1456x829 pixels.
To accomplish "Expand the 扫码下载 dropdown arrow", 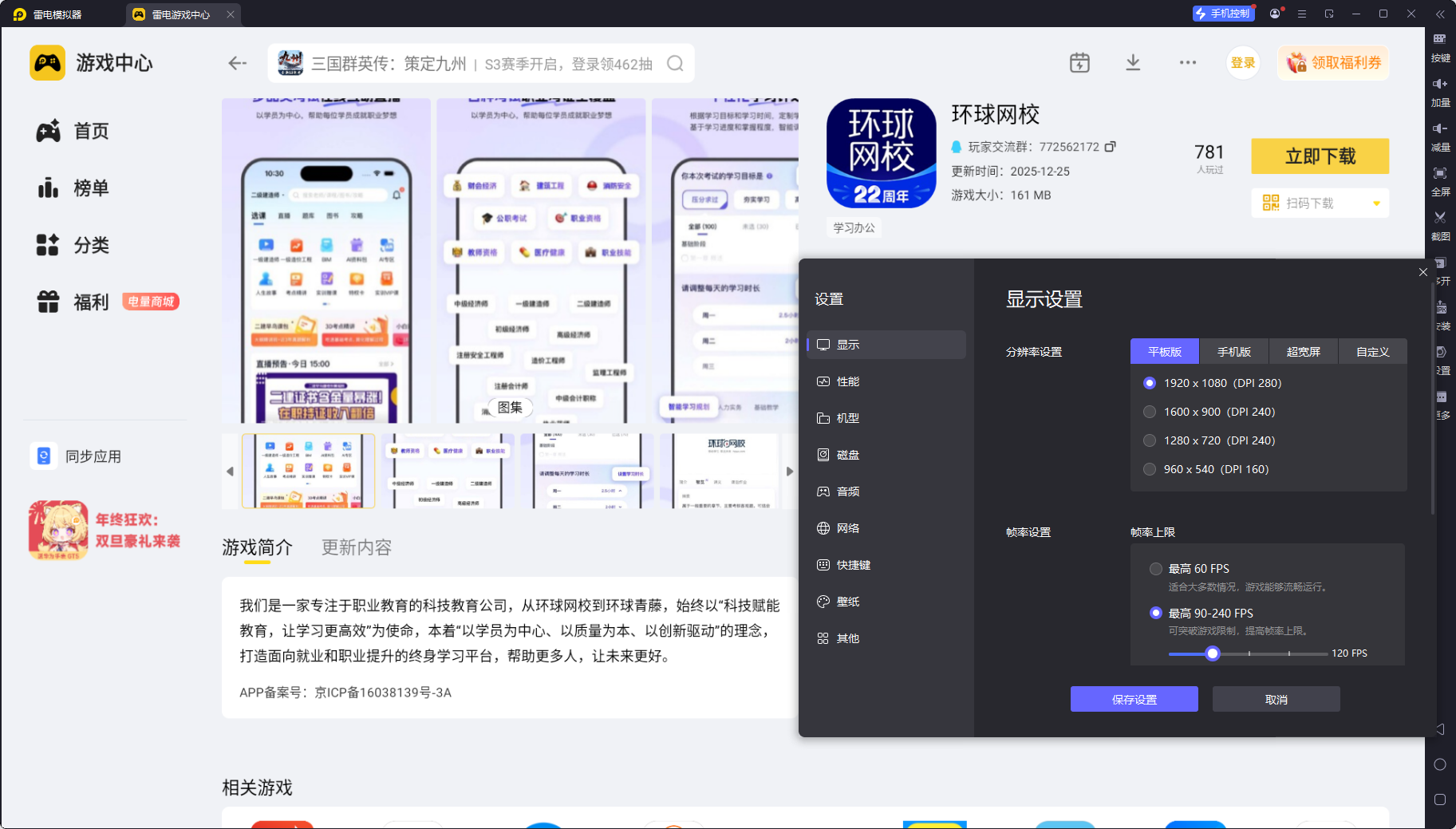I will (x=1376, y=203).
